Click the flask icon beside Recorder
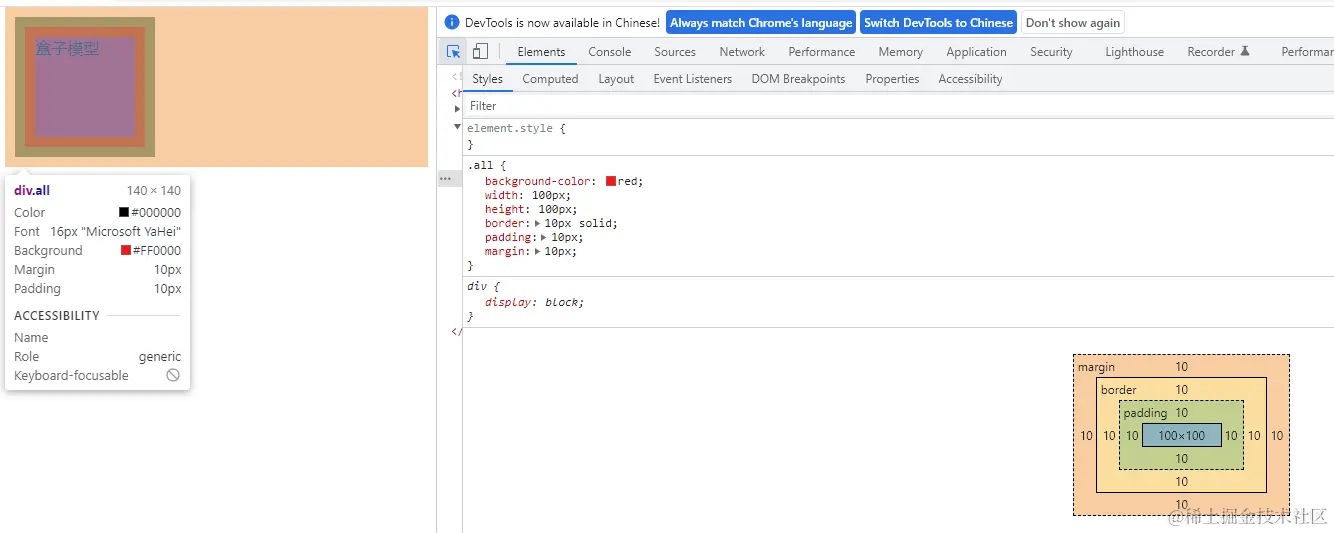This screenshot has width=1334, height=533. pyautogui.click(x=1245, y=52)
